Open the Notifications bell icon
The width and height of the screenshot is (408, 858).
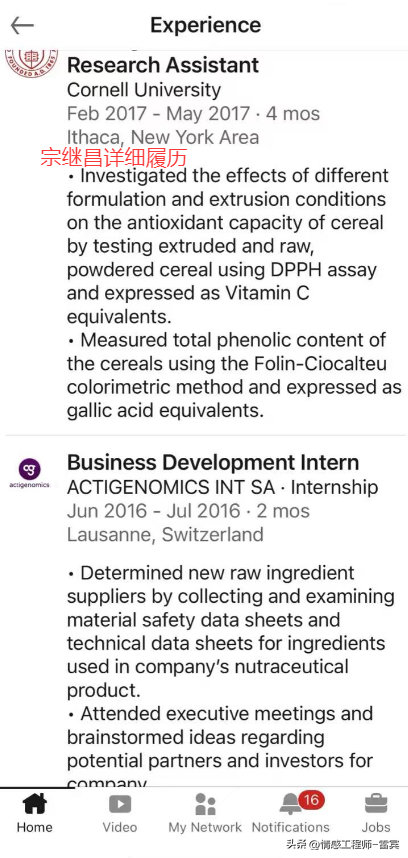(291, 805)
